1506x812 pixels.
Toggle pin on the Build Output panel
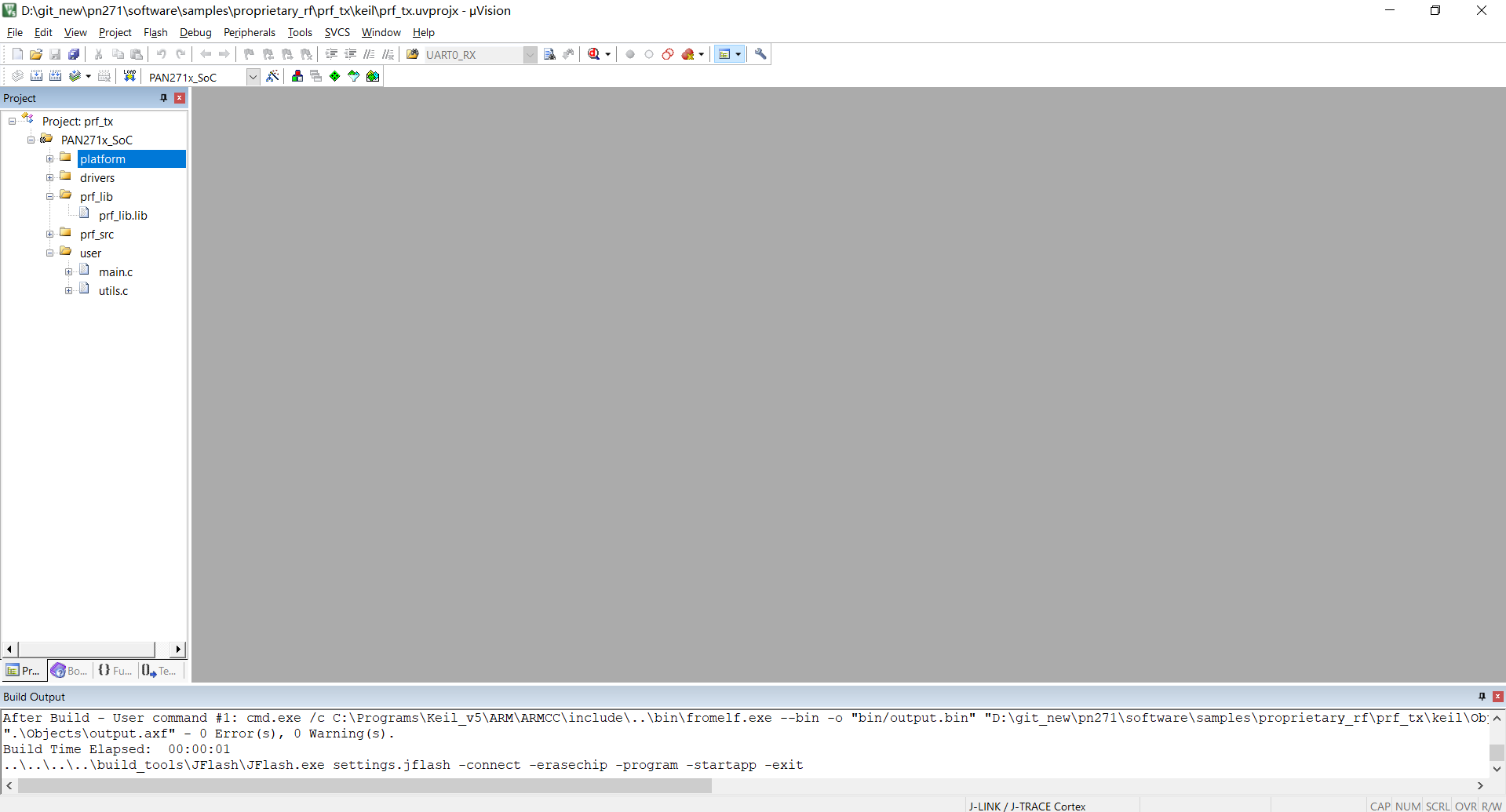tap(1482, 697)
